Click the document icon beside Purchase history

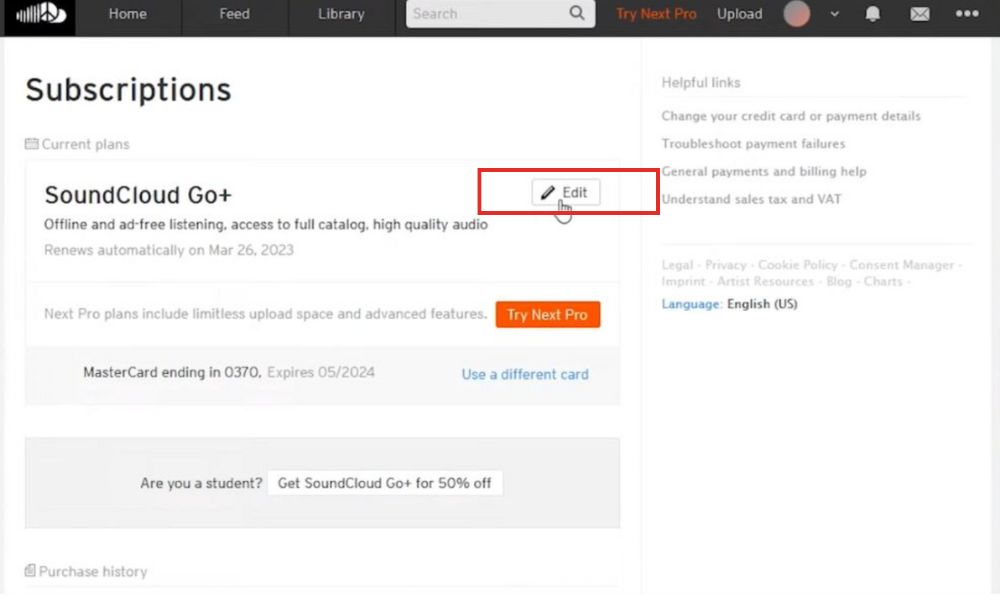coord(31,571)
